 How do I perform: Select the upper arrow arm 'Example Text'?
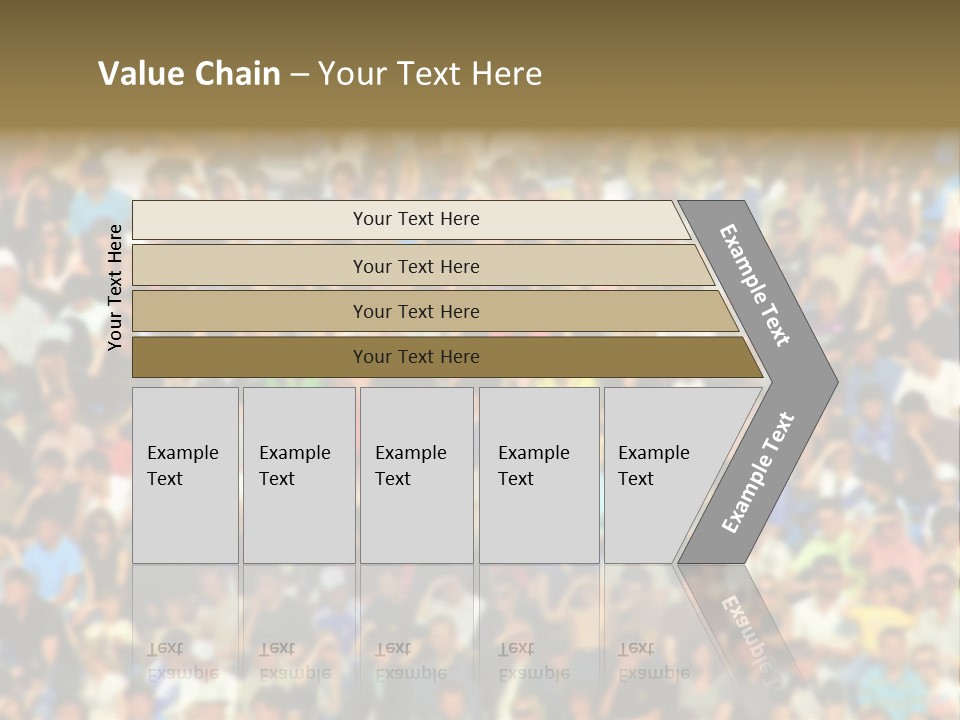[x=757, y=285]
